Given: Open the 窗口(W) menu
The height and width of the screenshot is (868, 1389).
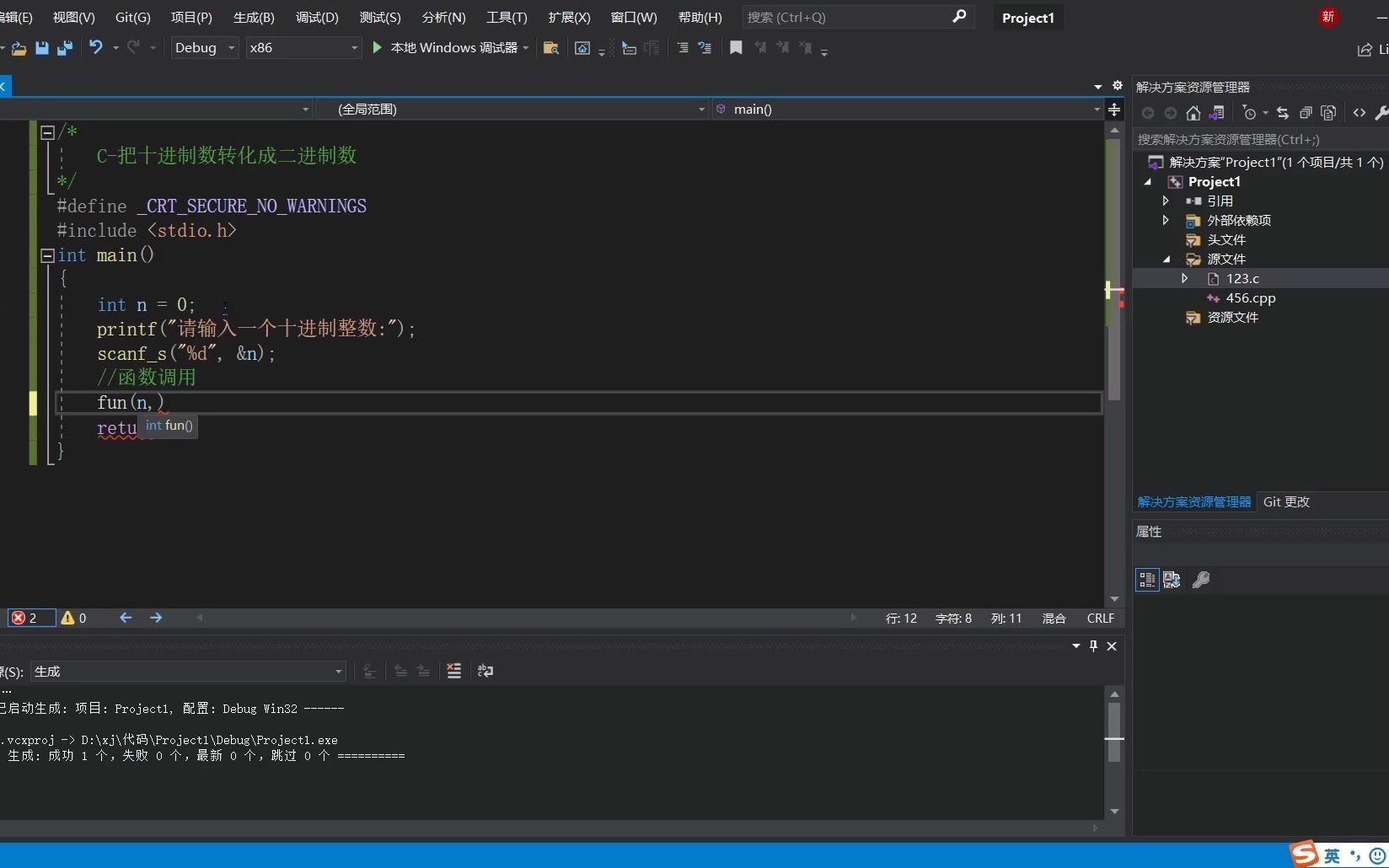Looking at the screenshot, I should [x=634, y=17].
